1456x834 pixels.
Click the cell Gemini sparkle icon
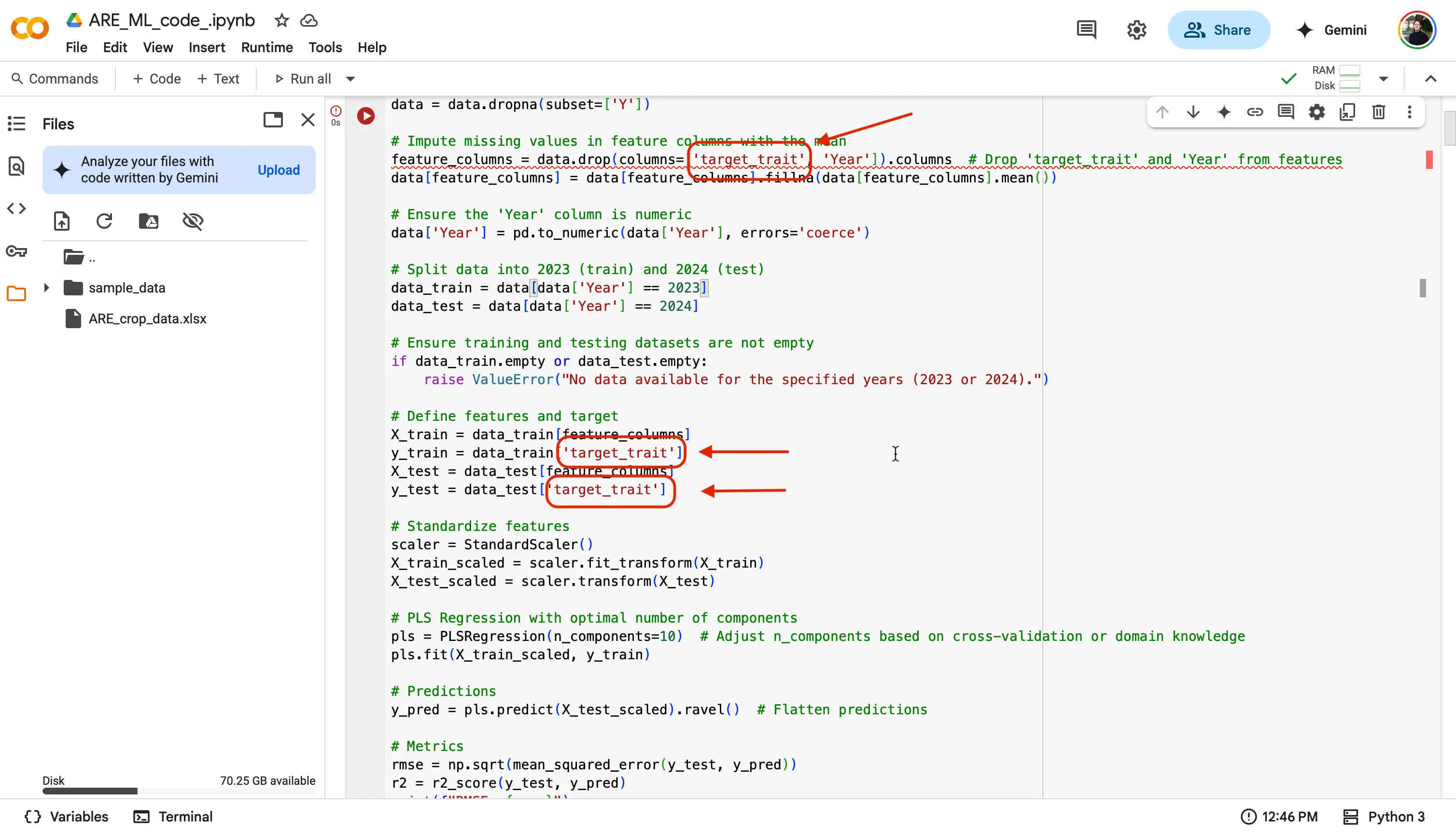[1224, 111]
